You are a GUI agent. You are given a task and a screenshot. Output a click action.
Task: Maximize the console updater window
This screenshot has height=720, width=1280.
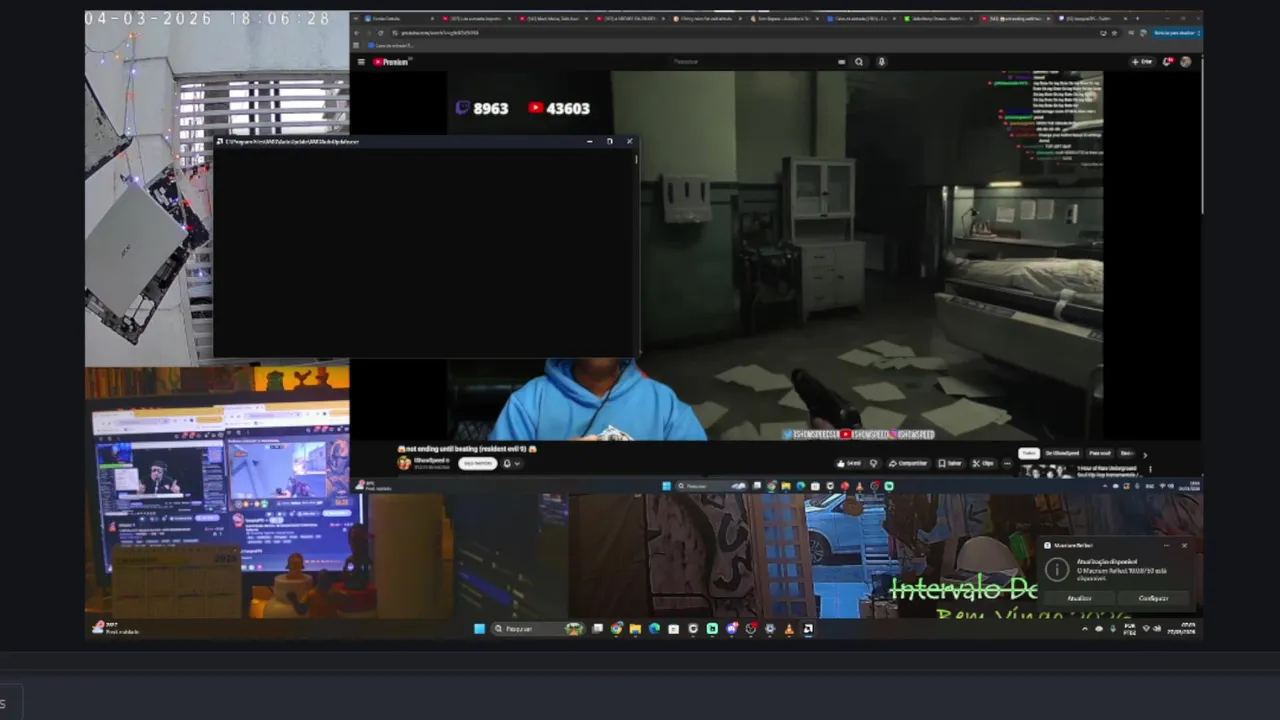tap(610, 142)
